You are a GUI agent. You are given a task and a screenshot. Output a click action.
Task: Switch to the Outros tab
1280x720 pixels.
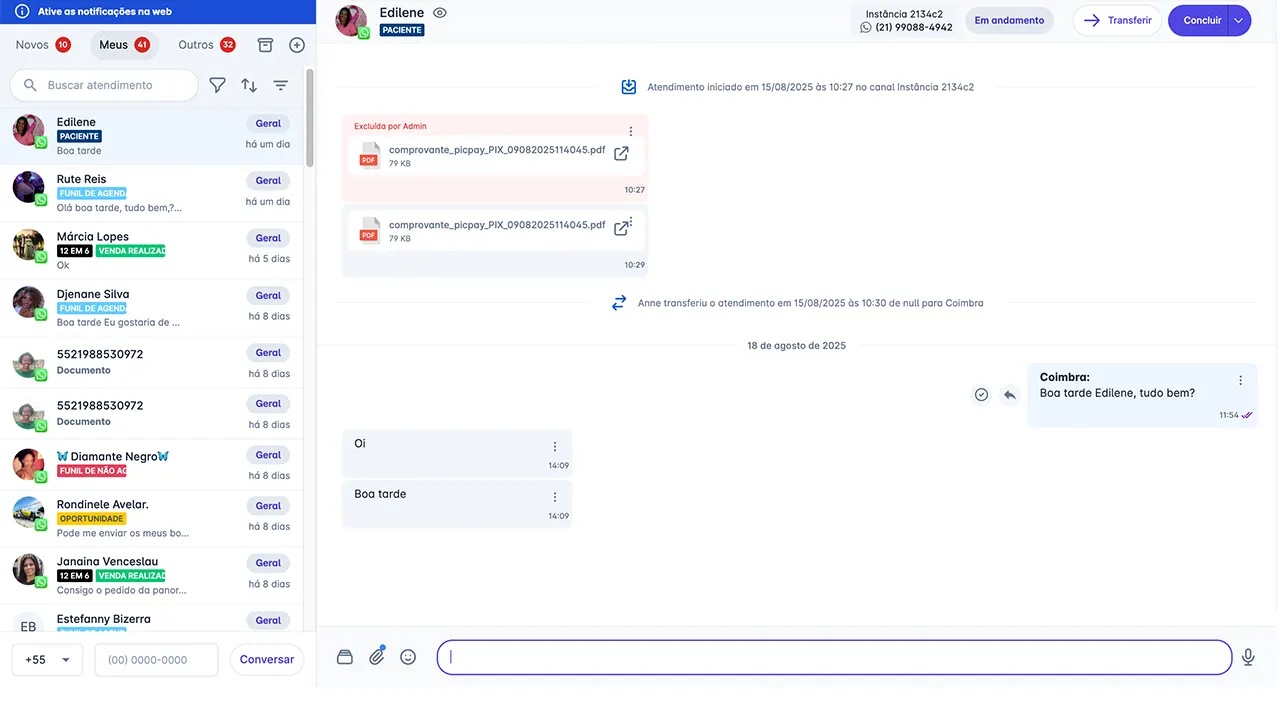[206, 45]
